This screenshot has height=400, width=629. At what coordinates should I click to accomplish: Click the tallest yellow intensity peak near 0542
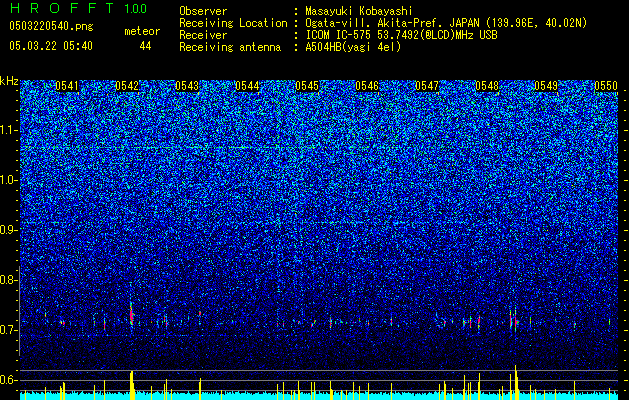coord(132,385)
